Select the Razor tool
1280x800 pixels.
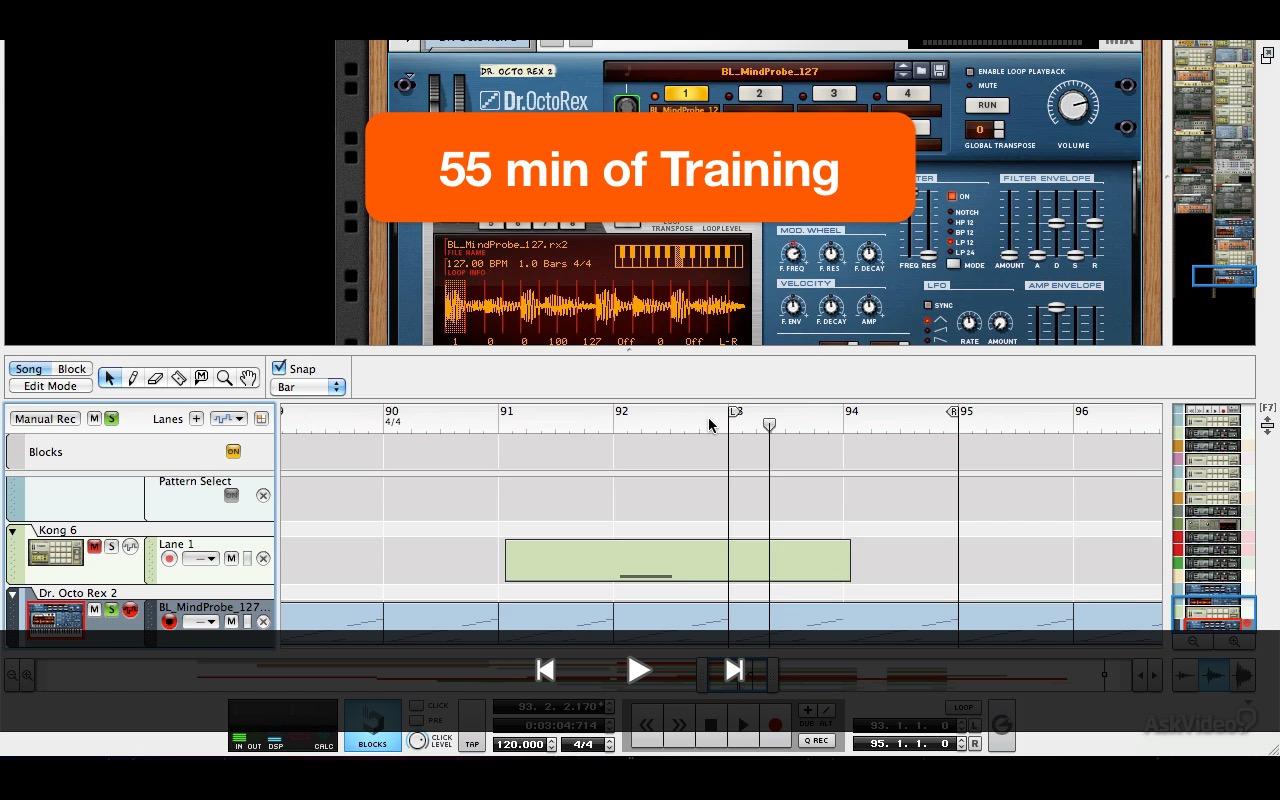[x=178, y=378]
